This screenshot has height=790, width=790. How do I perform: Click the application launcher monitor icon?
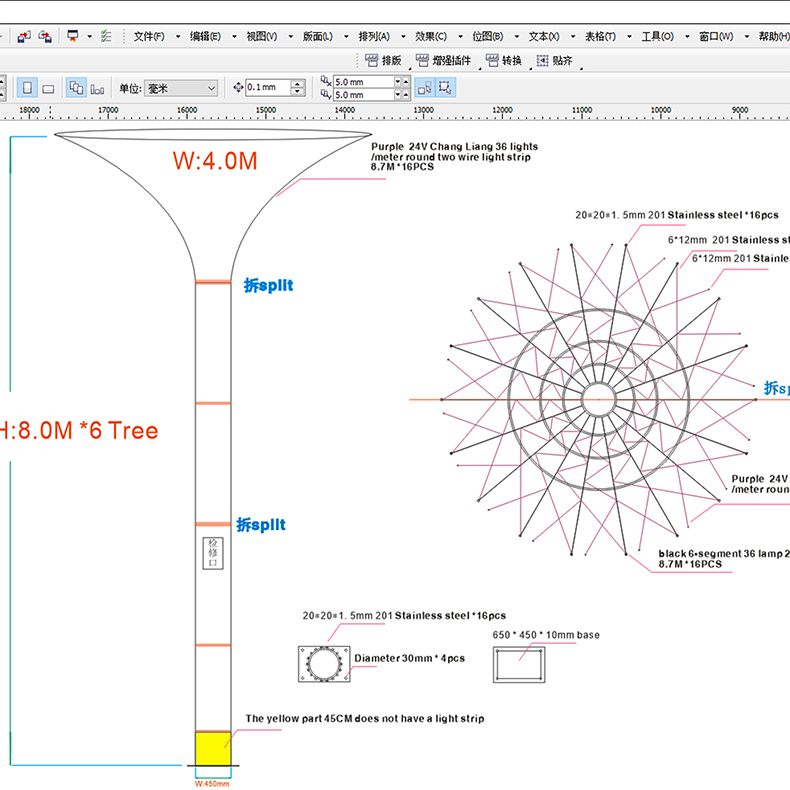[x=73, y=36]
